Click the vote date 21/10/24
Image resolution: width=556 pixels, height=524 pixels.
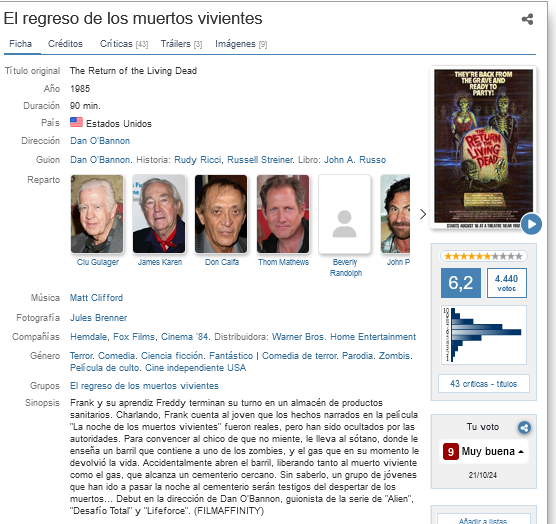[483, 475]
